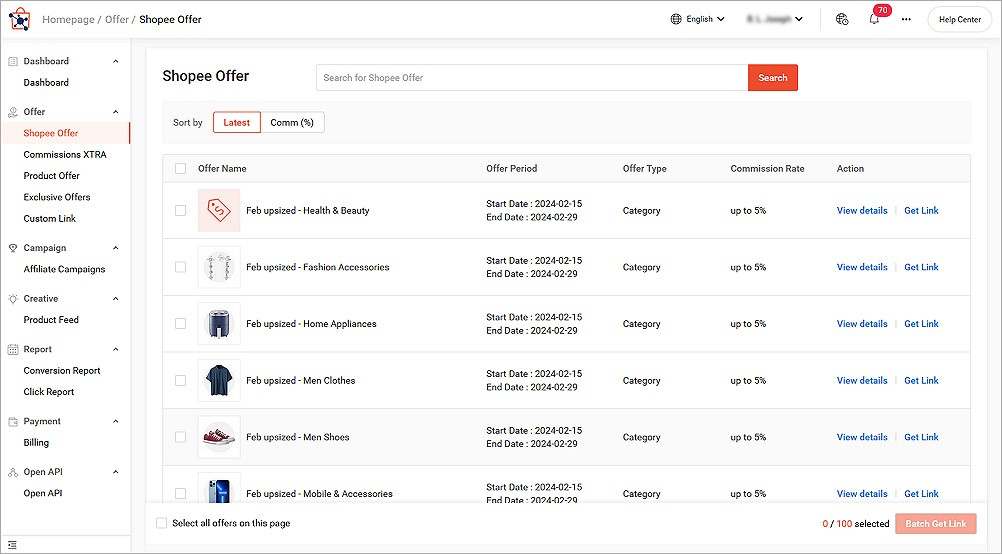Image resolution: width=1002 pixels, height=554 pixels.
Task: Click the Batch Get Link button
Action: coord(936,523)
